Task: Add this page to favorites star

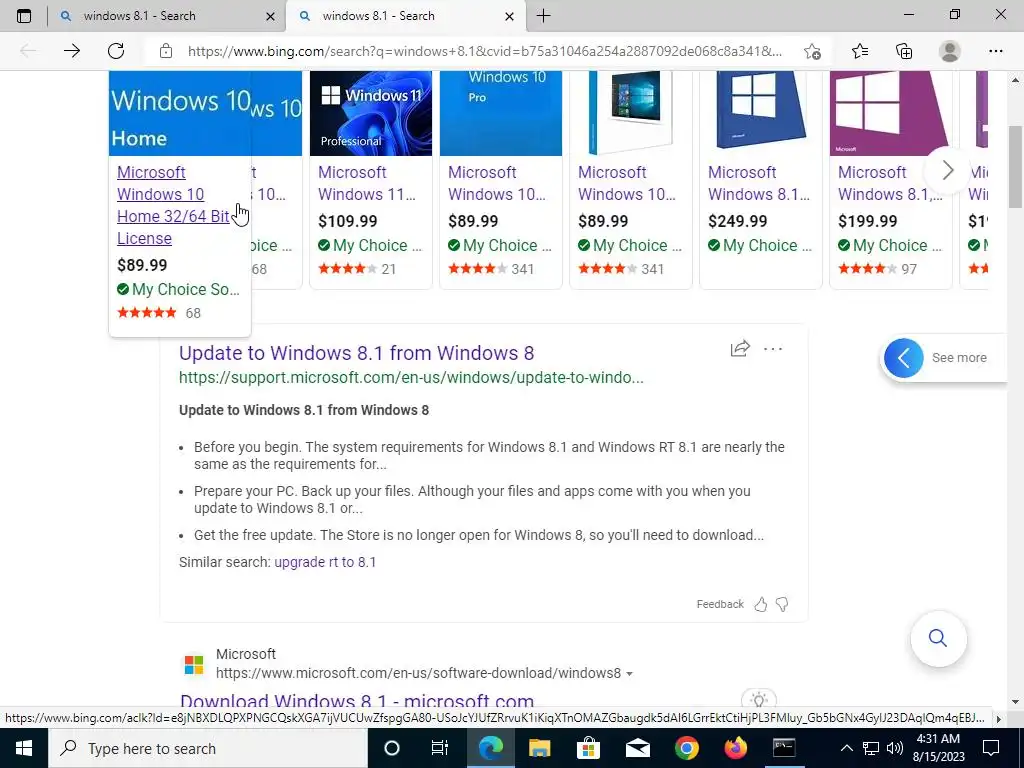Action: click(x=812, y=51)
